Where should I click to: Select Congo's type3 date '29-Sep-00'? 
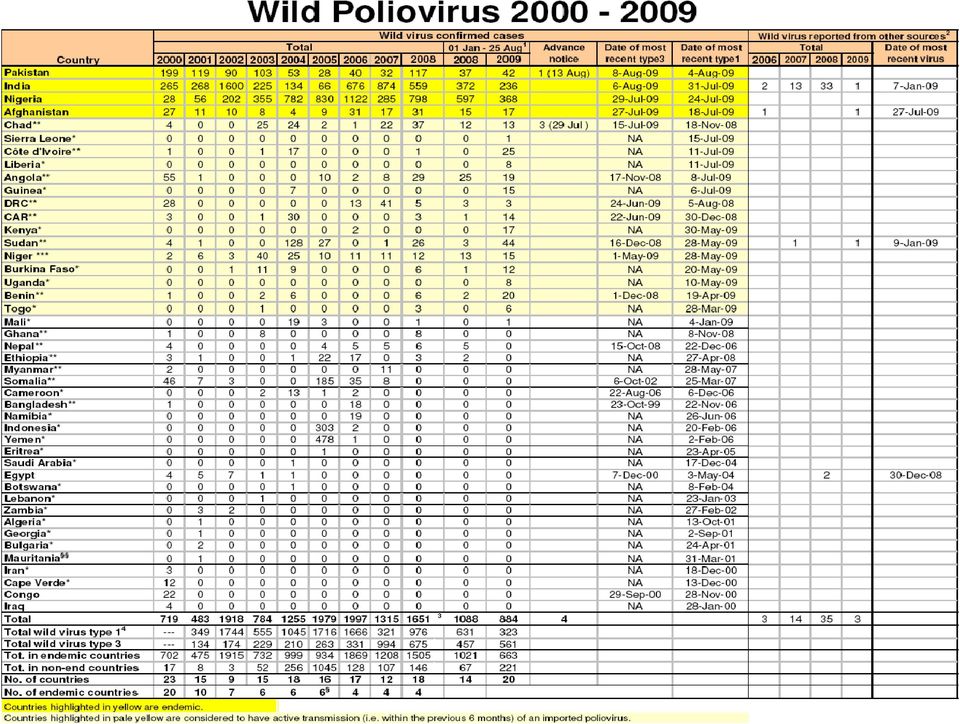tap(635, 594)
